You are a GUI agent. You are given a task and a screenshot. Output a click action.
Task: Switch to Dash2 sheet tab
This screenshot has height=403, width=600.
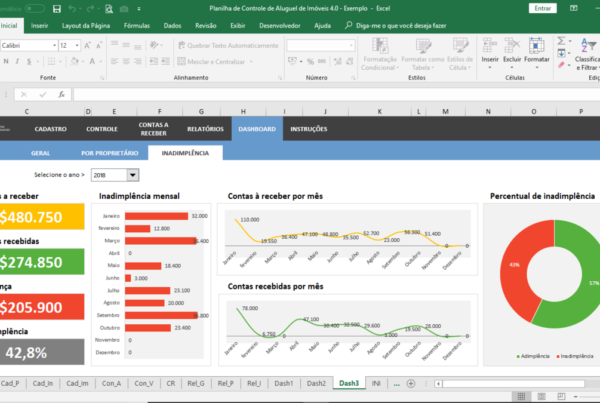(316, 383)
